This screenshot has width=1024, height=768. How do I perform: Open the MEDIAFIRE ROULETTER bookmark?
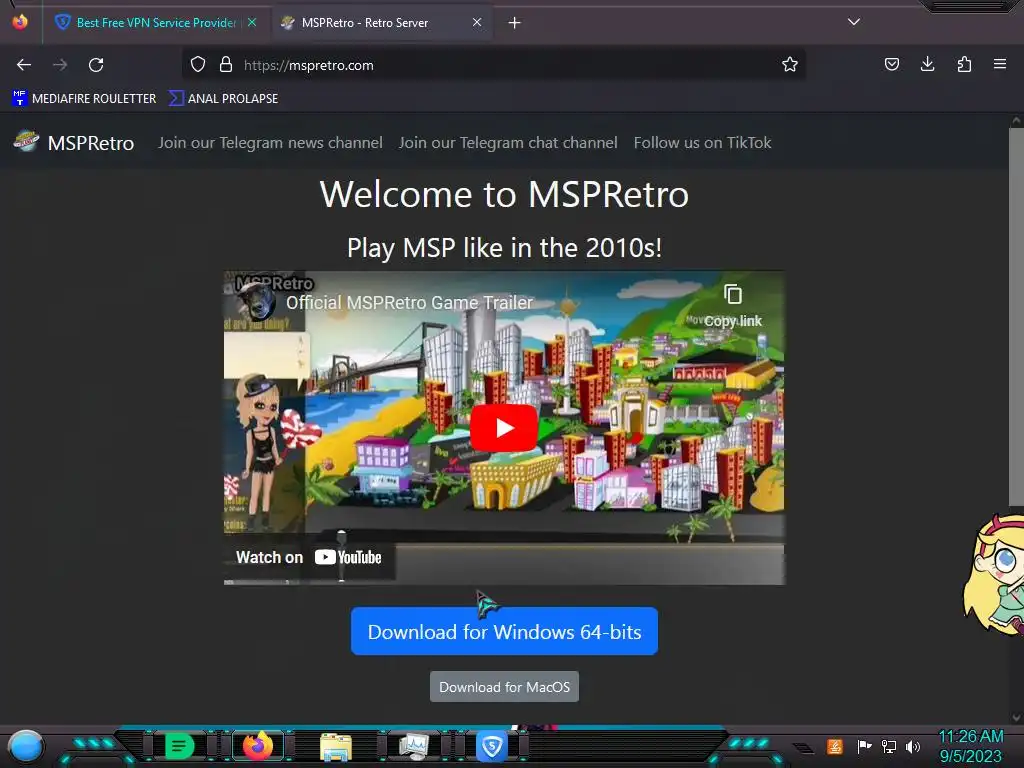[x=84, y=99]
